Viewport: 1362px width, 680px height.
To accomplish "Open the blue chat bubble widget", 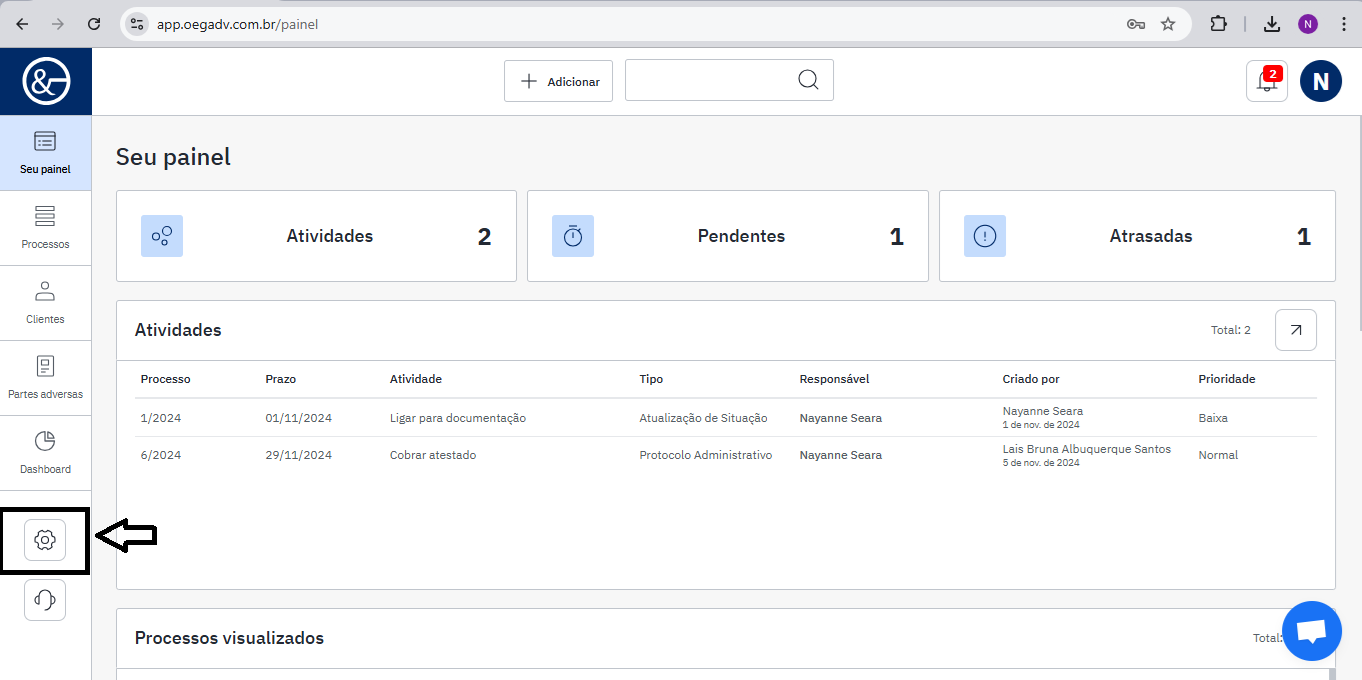I will [1311, 631].
